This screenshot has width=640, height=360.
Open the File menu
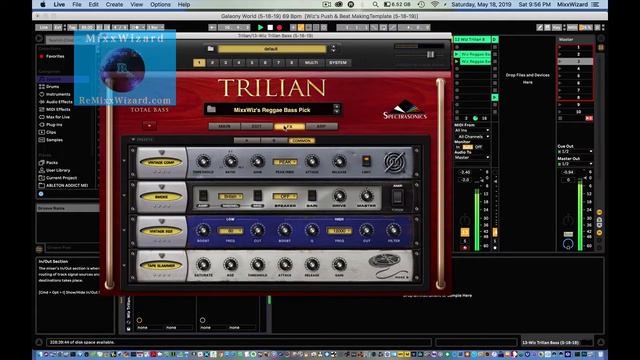coord(77,4)
